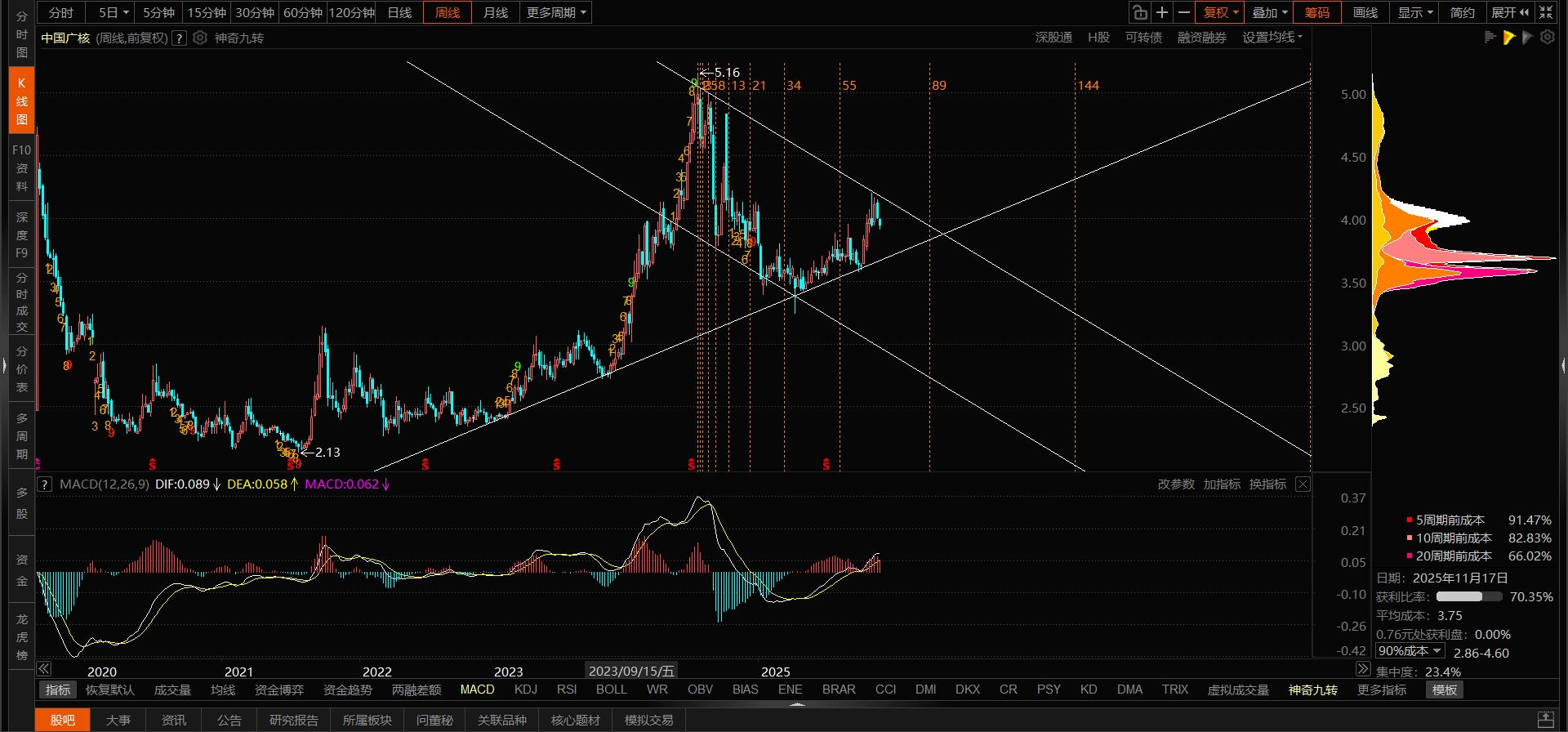The height and width of the screenshot is (732, 1568).
Task: Close the MACD indicator panel
Action: [x=1303, y=484]
